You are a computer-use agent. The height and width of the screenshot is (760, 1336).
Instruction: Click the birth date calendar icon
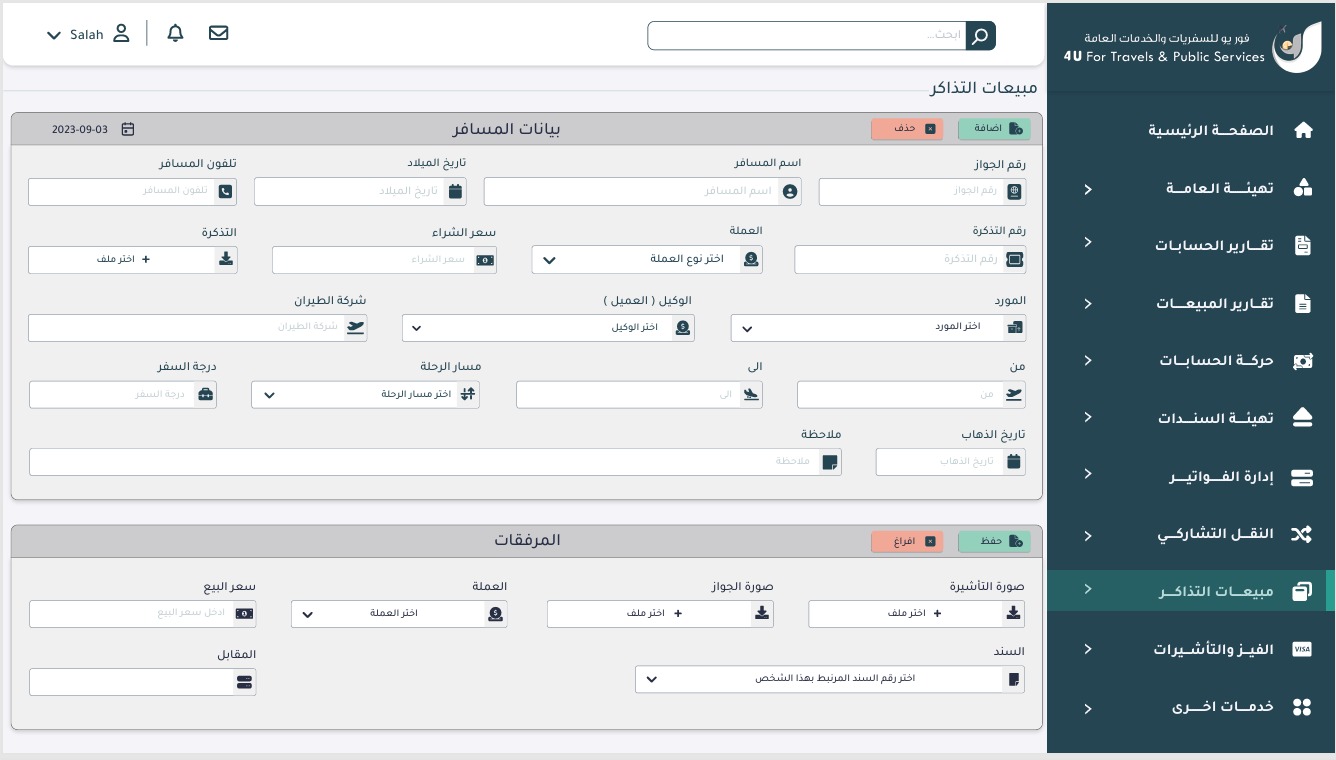click(x=455, y=192)
